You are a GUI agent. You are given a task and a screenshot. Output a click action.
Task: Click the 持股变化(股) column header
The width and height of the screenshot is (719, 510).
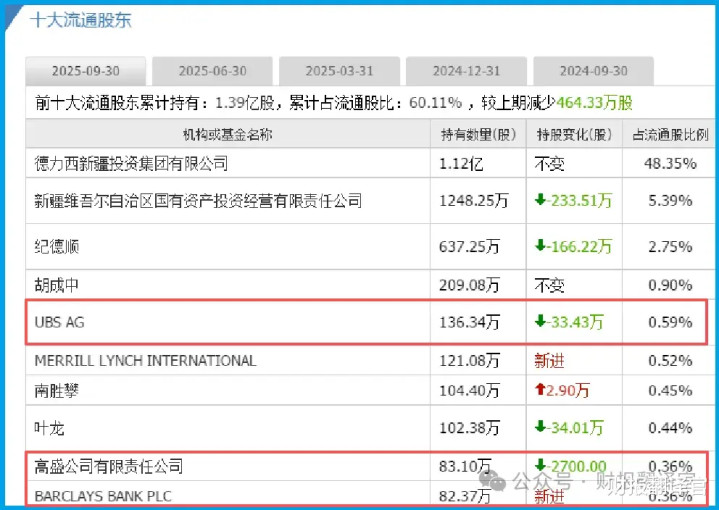[574, 134]
